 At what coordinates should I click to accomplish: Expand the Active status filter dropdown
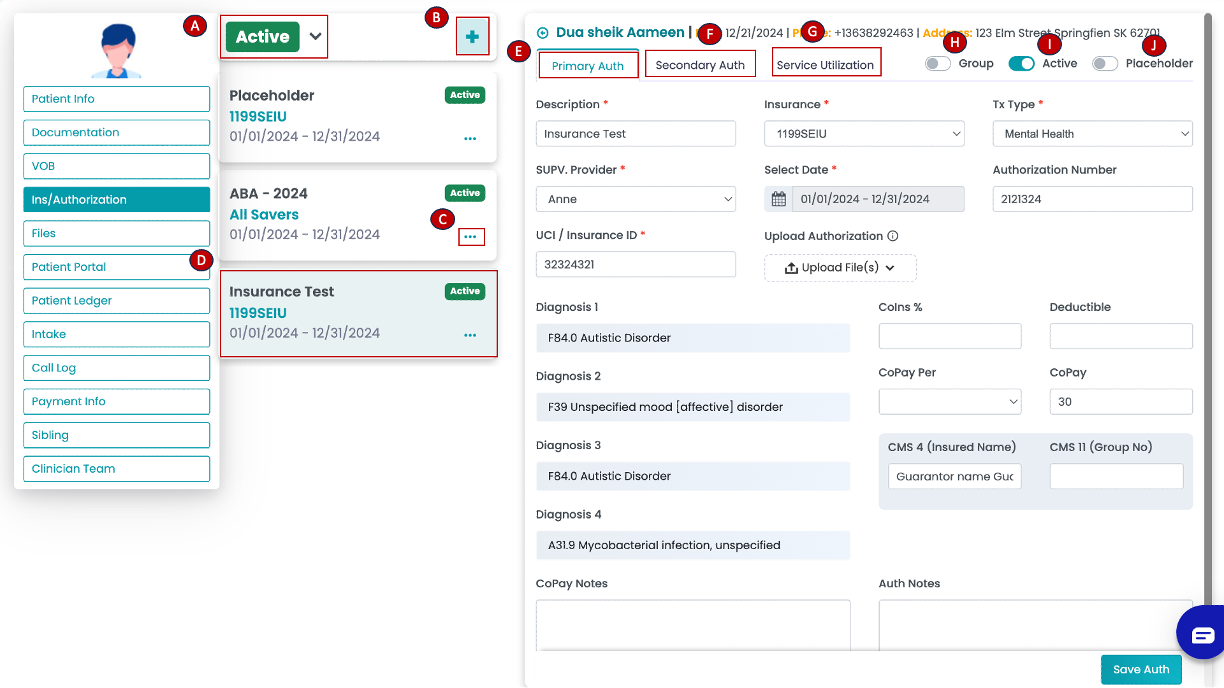[316, 37]
